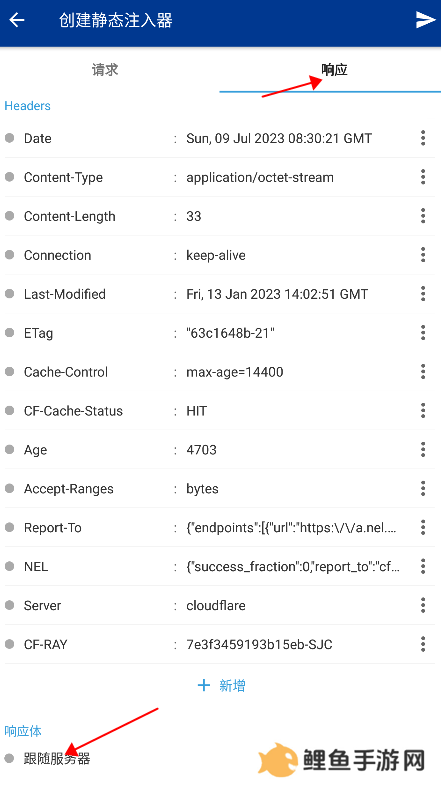Open the three-dot menu for Date header

[423, 138]
